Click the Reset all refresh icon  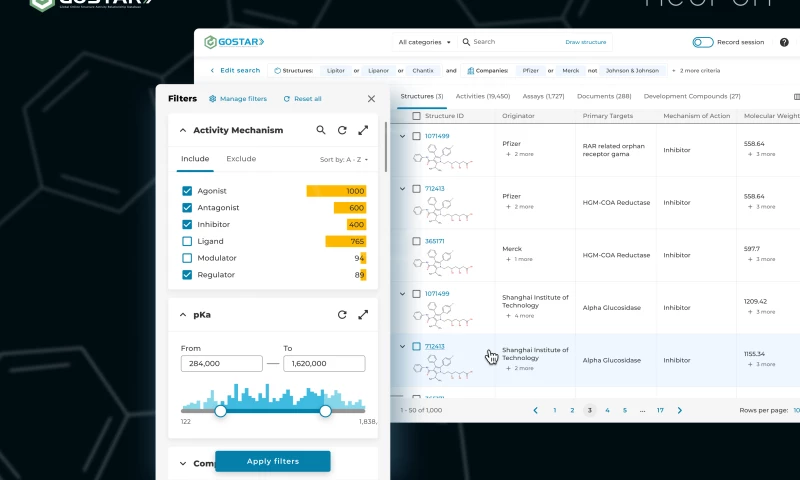coord(287,98)
